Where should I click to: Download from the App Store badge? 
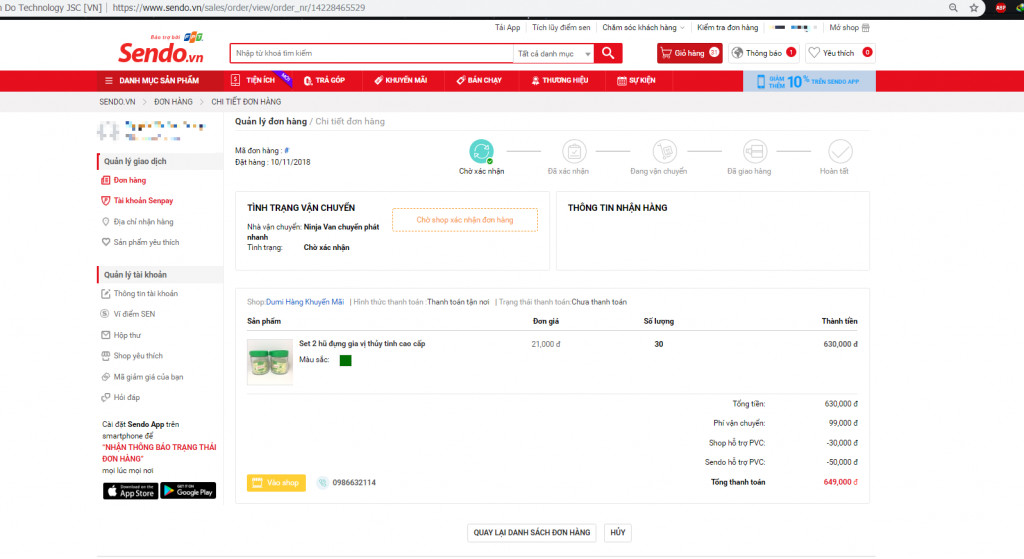point(129,491)
